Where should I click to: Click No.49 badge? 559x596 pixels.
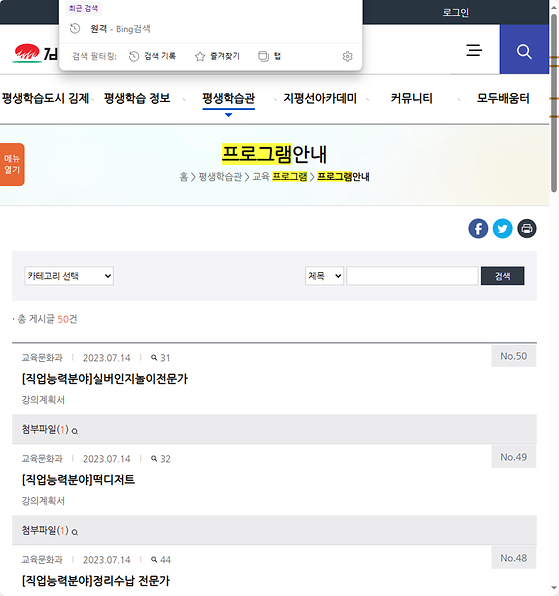[x=513, y=457]
